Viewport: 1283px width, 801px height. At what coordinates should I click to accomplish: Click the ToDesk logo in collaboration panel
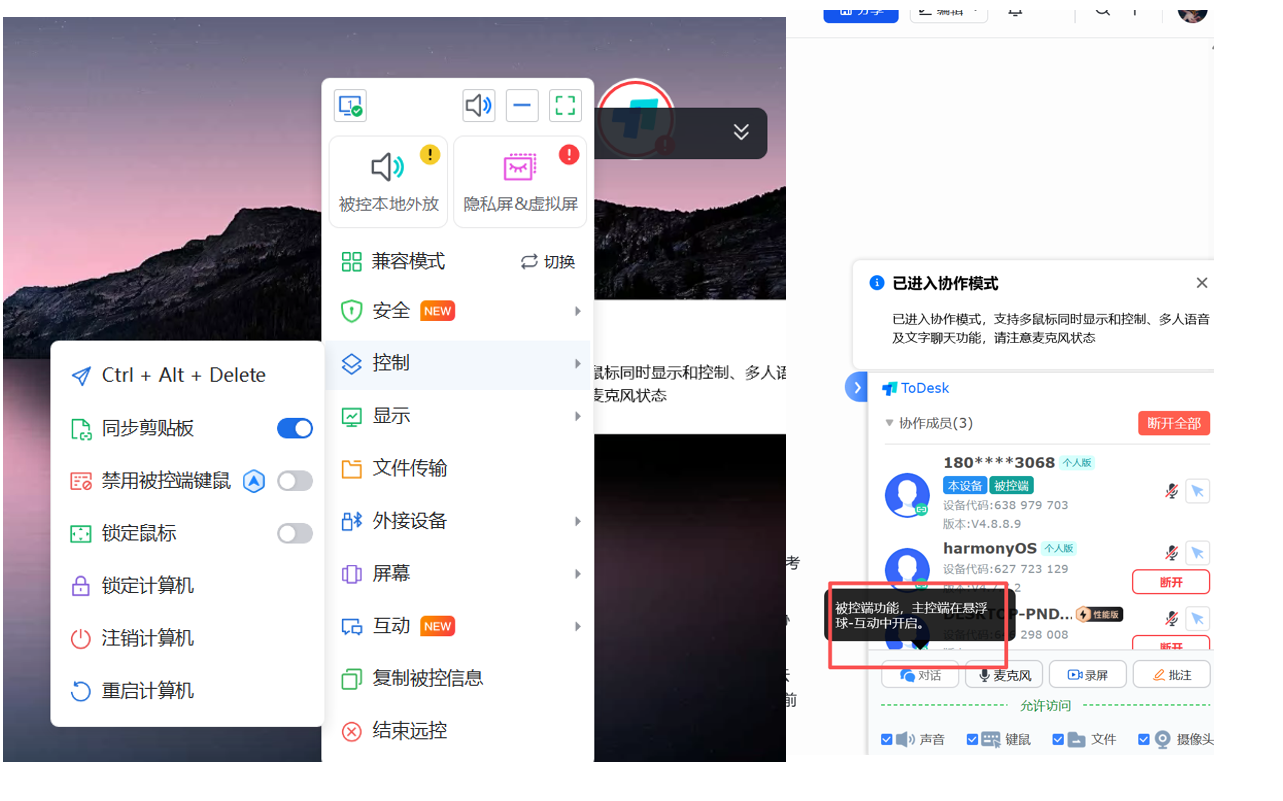pos(915,388)
